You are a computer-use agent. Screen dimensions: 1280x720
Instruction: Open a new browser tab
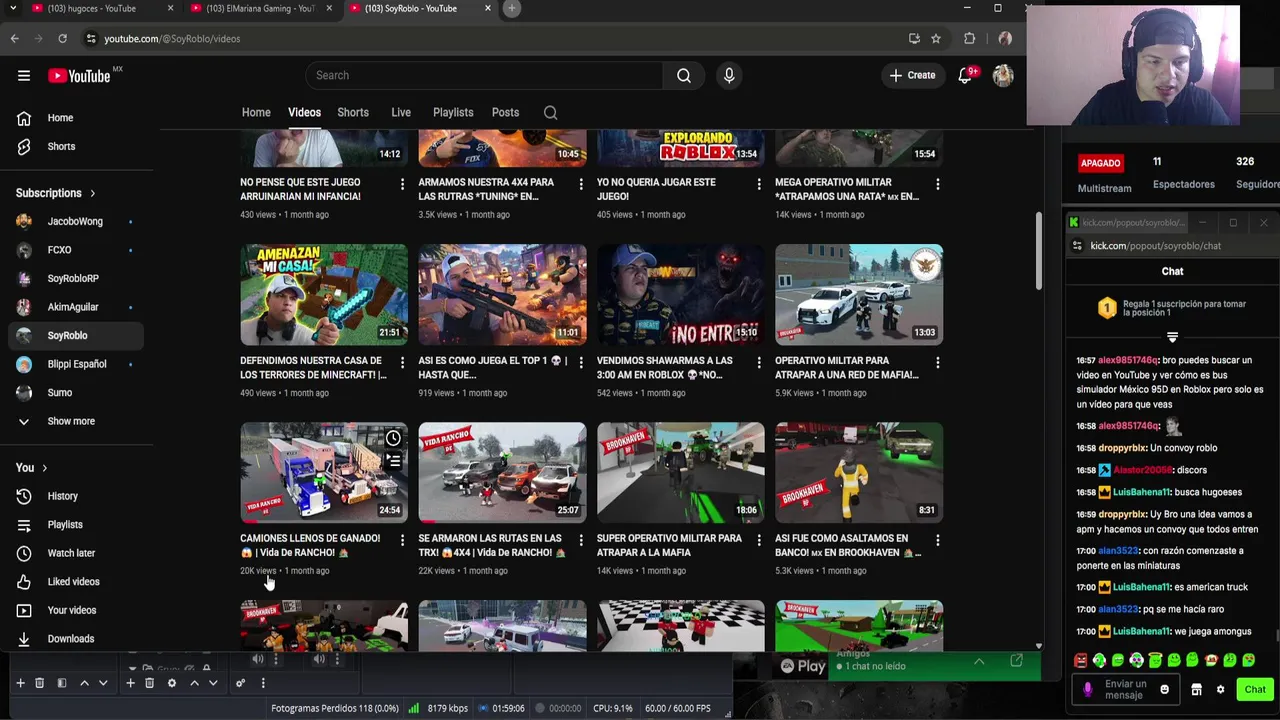(511, 8)
